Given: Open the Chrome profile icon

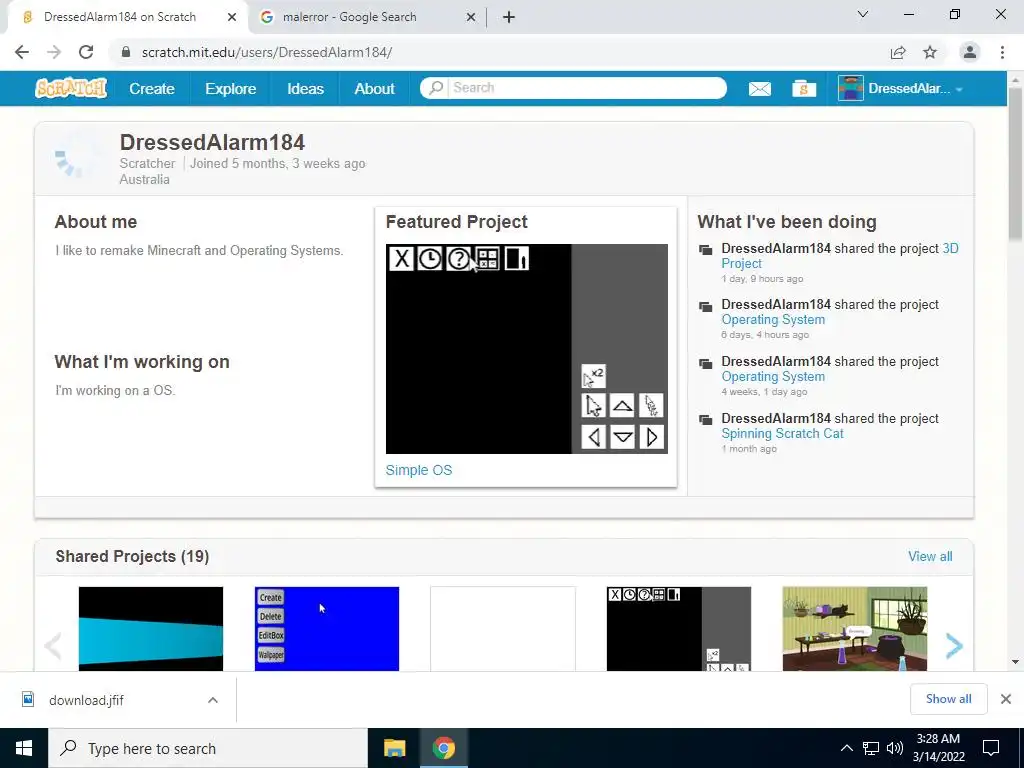Looking at the screenshot, I should coord(970,52).
